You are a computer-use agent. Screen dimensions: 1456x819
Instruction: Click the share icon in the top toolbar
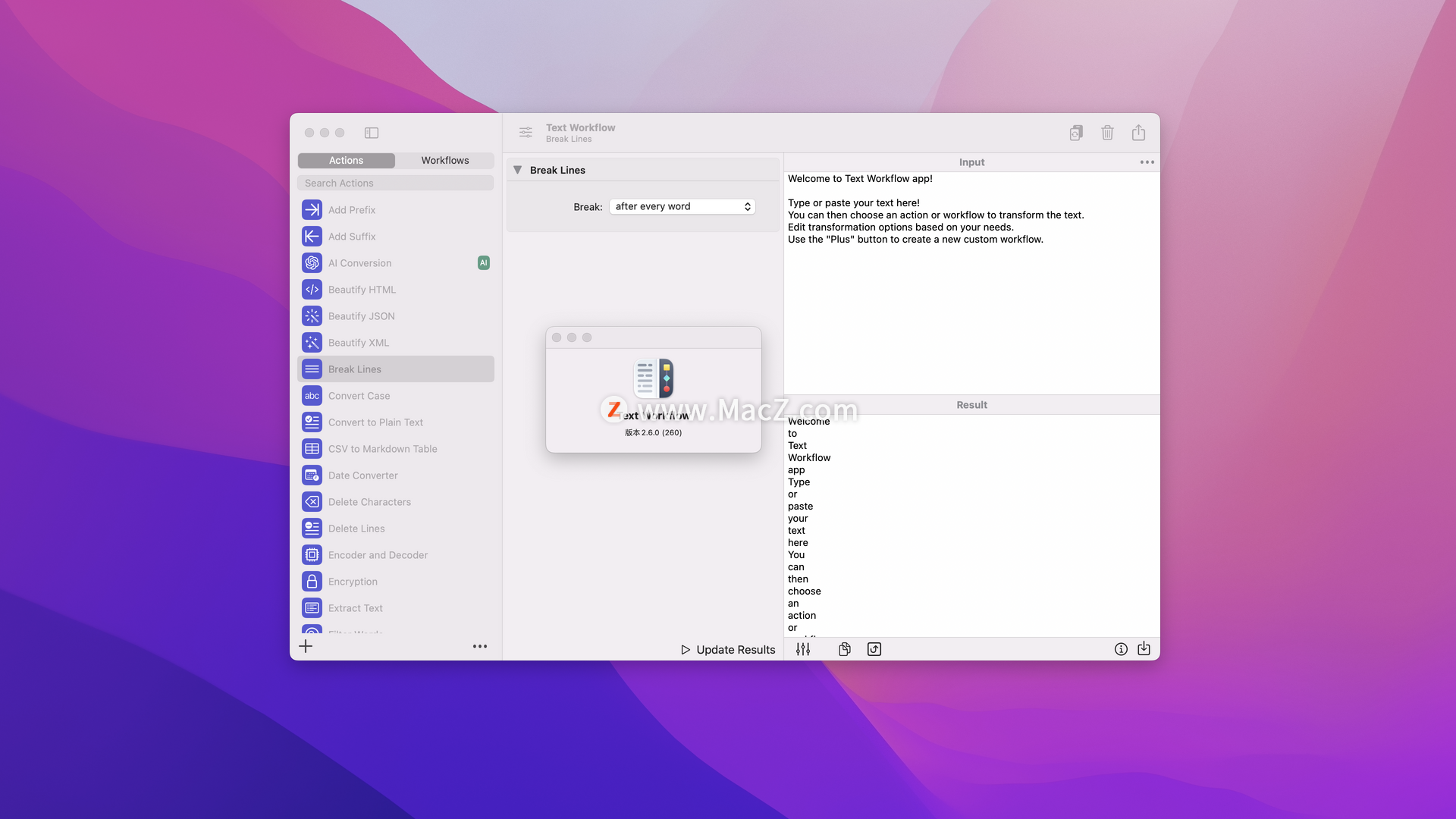tap(1138, 133)
